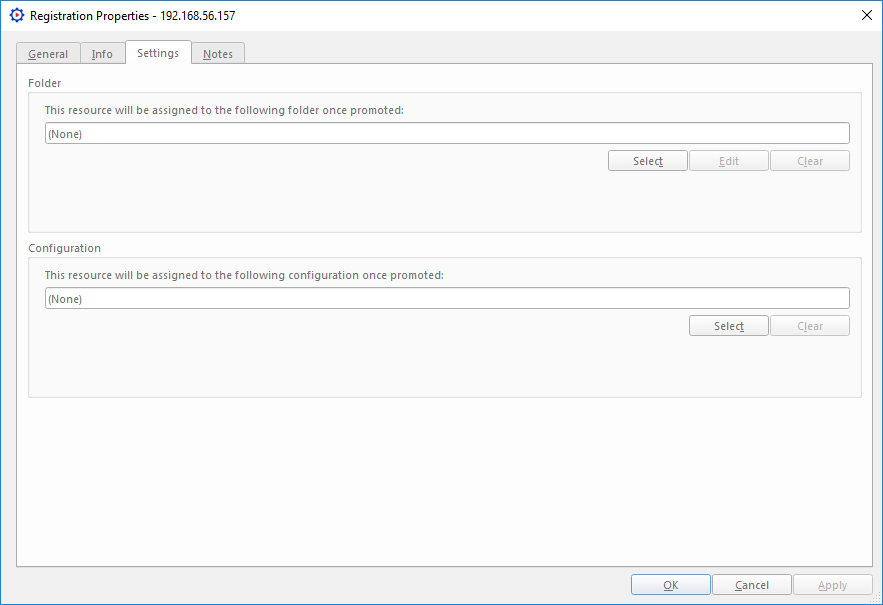Clear the assigned folder
883x605 pixels.
click(x=810, y=161)
